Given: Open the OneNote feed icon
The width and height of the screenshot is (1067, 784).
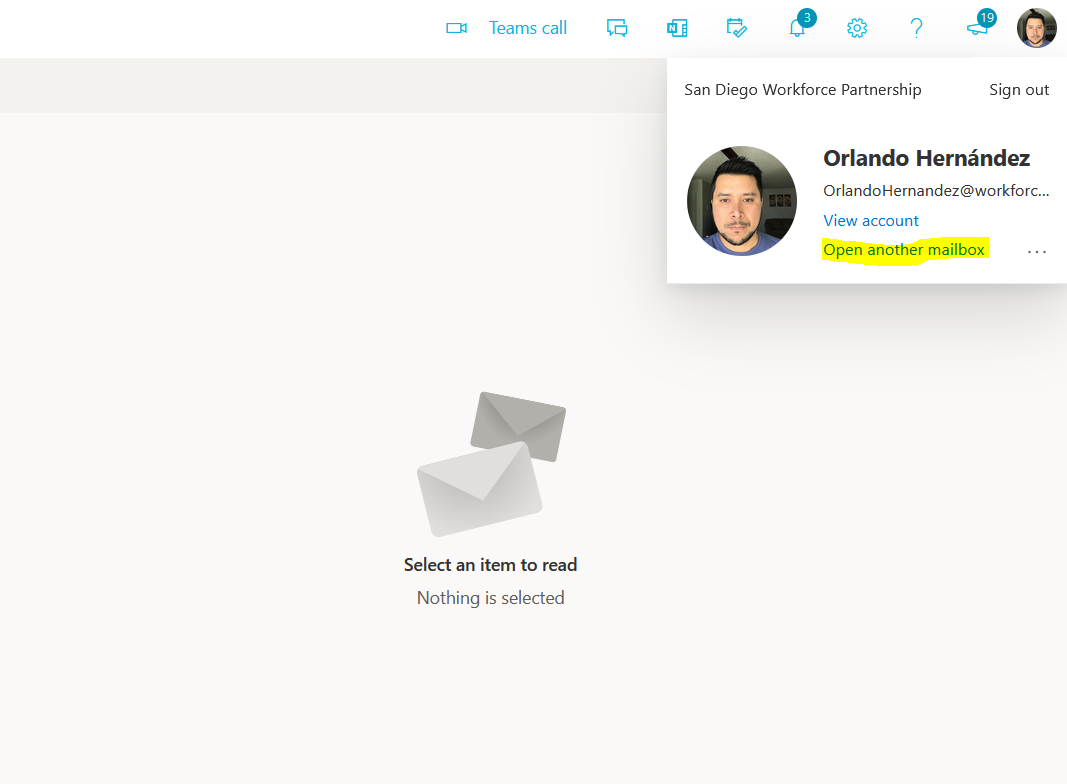Looking at the screenshot, I should click(677, 28).
